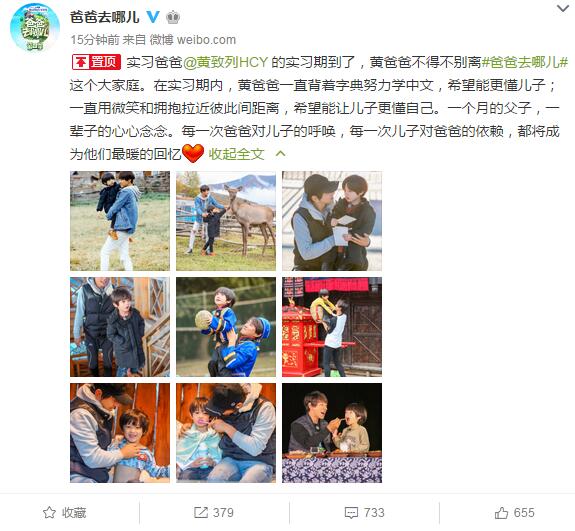Open the bottom-right photo at dining table
Screen dimensions: 575x531
pyautogui.click(x=332, y=433)
